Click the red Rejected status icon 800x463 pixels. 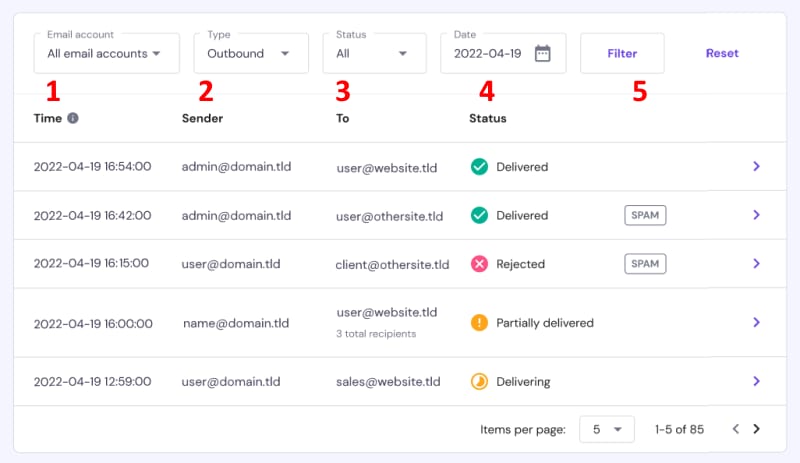(x=479, y=264)
